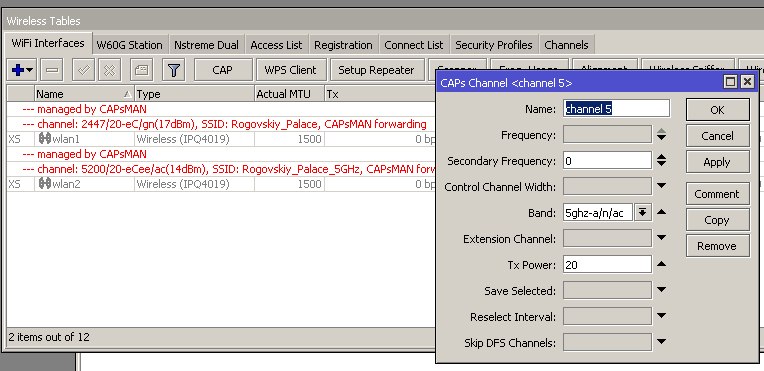Click the Setup Repeater button
764x371 pixels.
pyautogui.click(x=376, y=70)
